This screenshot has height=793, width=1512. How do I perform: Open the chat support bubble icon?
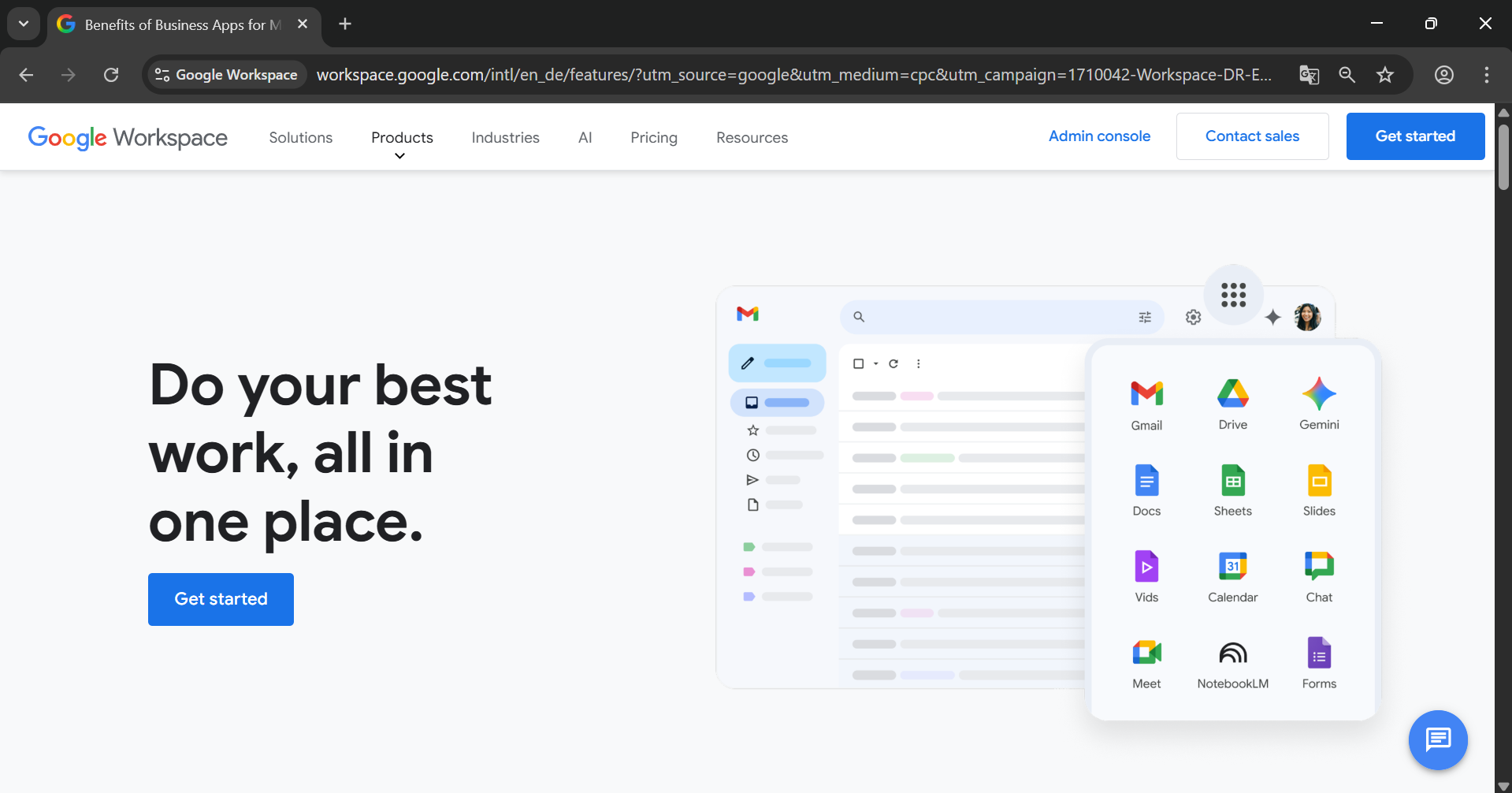(1438, 739)
